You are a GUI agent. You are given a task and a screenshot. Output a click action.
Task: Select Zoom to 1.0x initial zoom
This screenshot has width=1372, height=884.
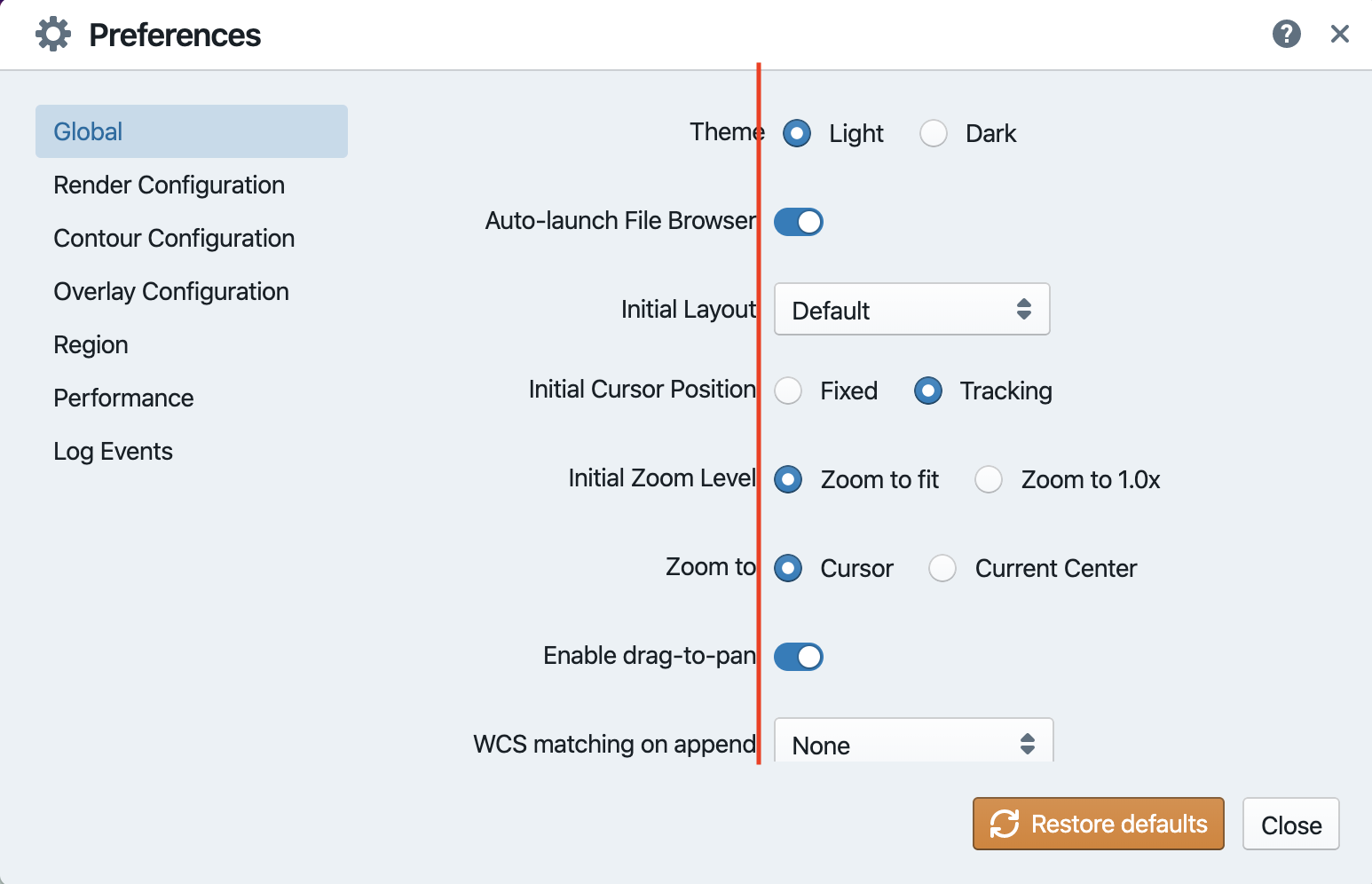(989, 479)
